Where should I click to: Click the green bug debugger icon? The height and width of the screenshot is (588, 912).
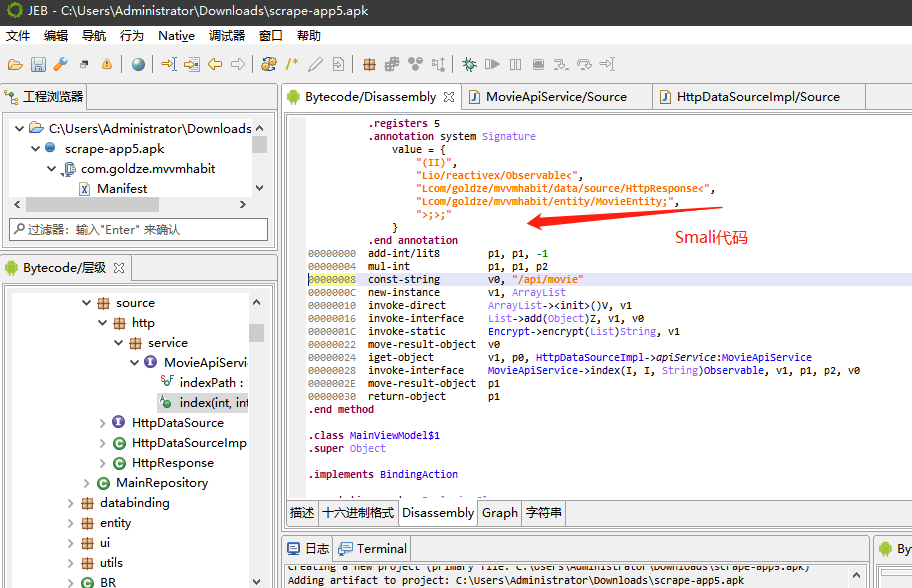point(469,64)
